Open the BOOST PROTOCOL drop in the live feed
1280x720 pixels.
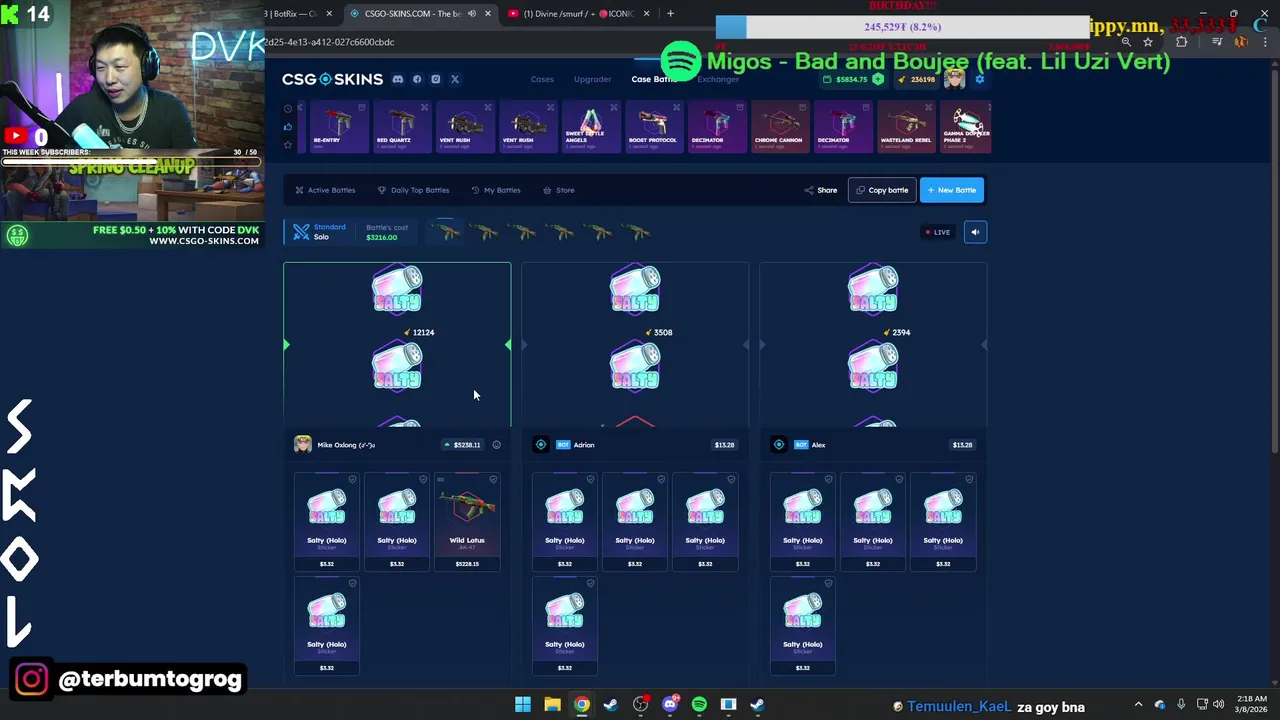coord(652,126)
